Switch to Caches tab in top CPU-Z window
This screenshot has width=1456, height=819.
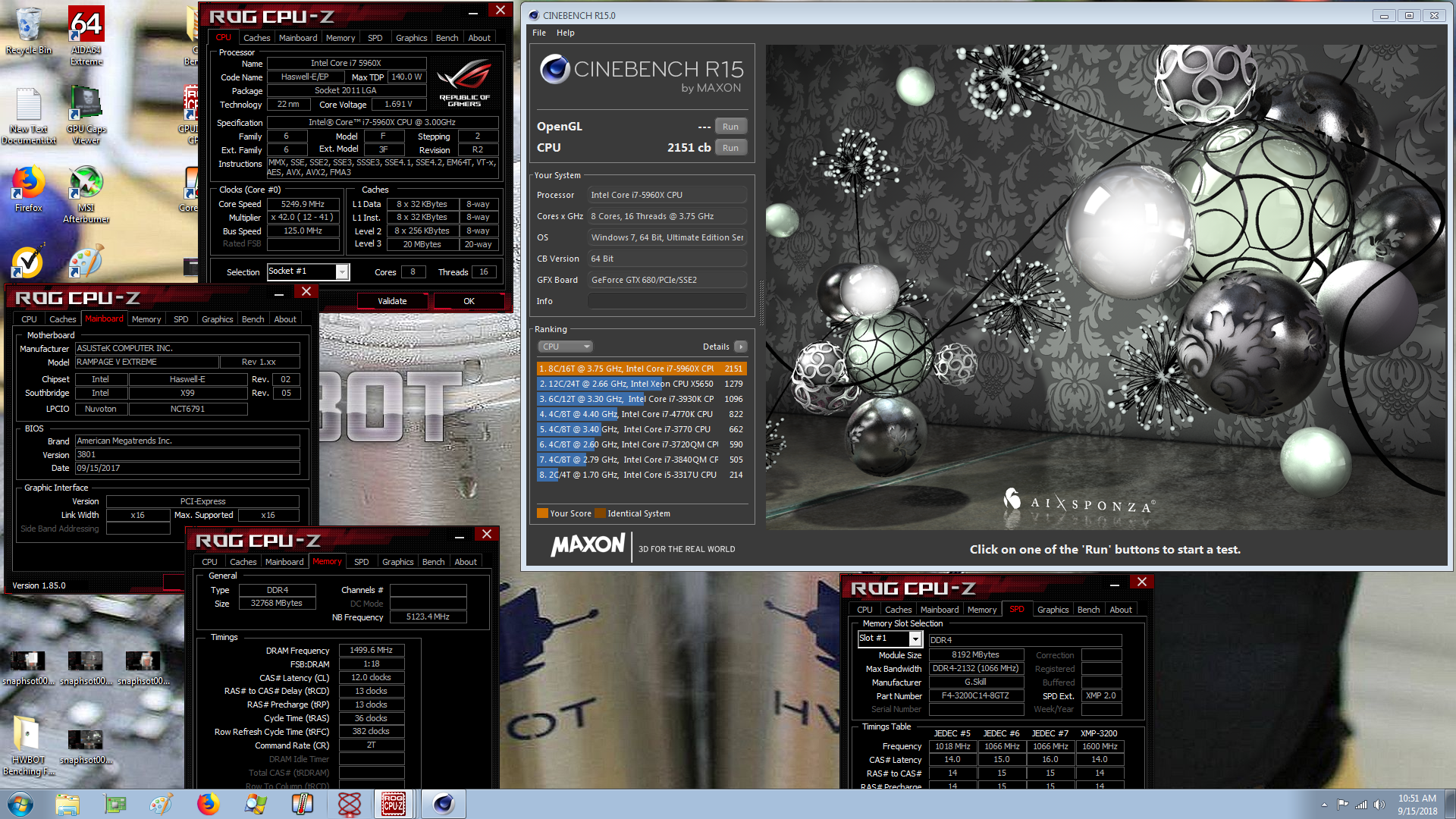(256, 38)
